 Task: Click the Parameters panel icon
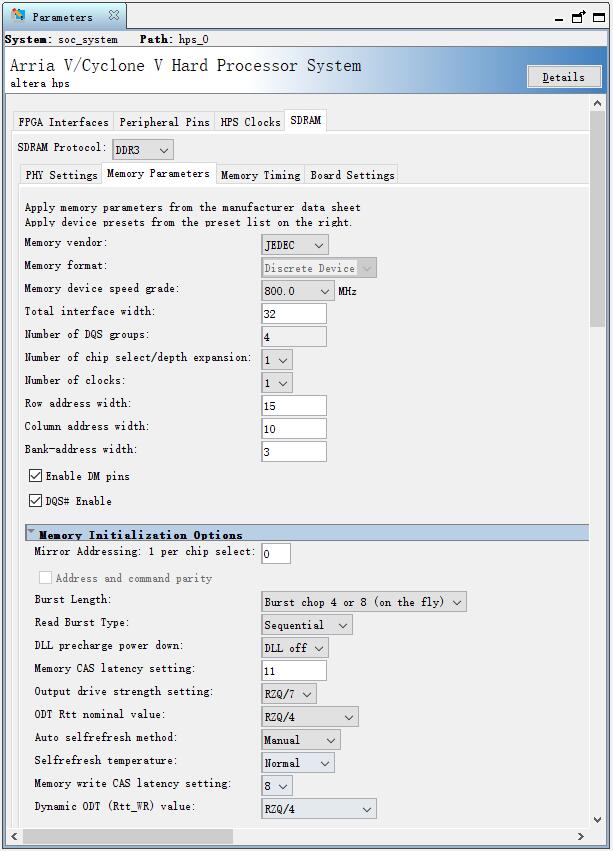click(x=18, y=15)
